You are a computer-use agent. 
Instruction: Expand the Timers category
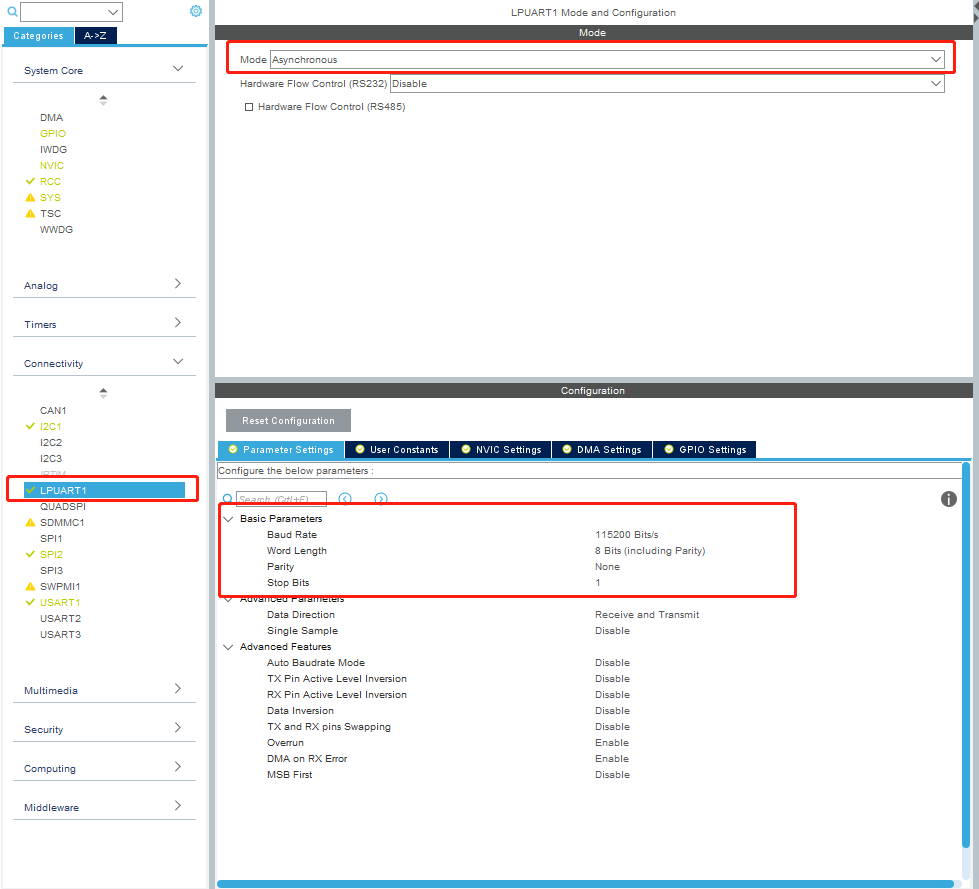coord(178,323)
